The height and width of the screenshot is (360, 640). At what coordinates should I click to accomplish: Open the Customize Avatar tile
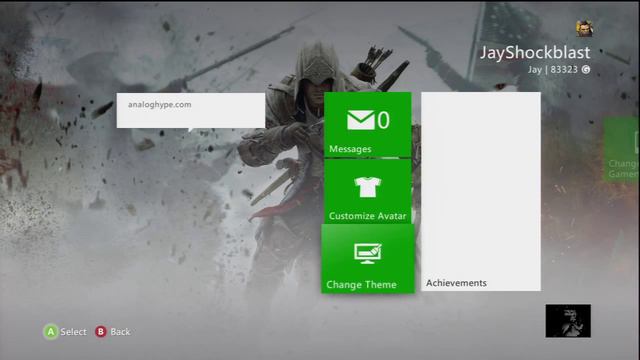pyautogui.click(x=367, y=191)
